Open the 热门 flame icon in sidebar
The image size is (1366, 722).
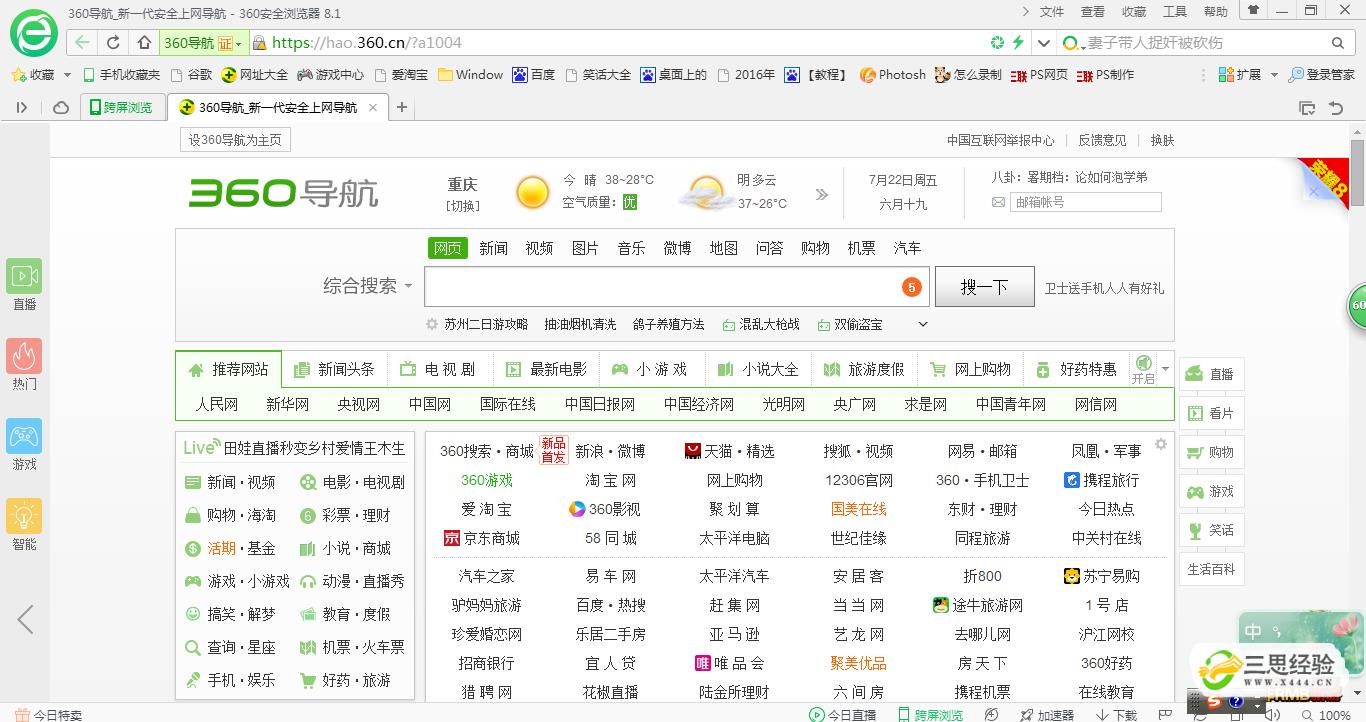24,357
